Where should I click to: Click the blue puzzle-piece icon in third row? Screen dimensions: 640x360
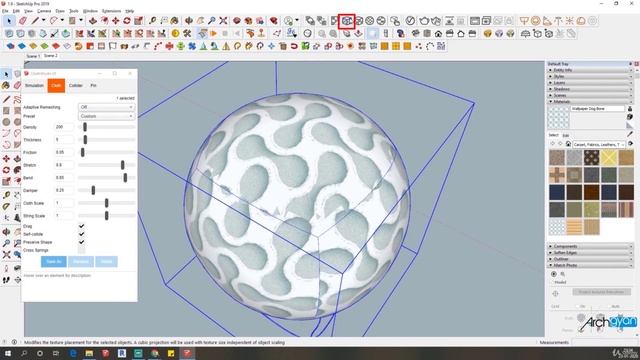point(192,46)
